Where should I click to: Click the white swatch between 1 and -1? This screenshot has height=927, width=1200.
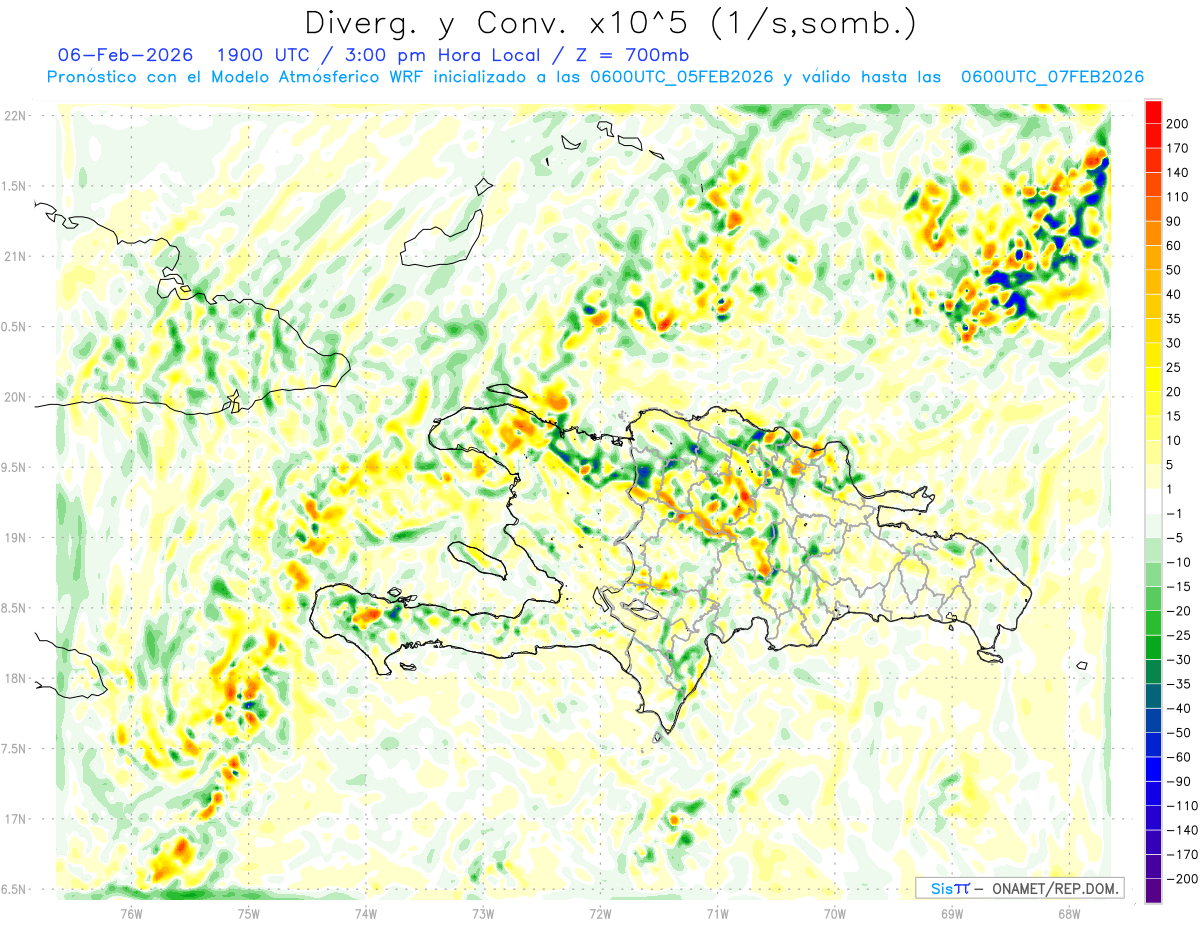(1153, 501)
